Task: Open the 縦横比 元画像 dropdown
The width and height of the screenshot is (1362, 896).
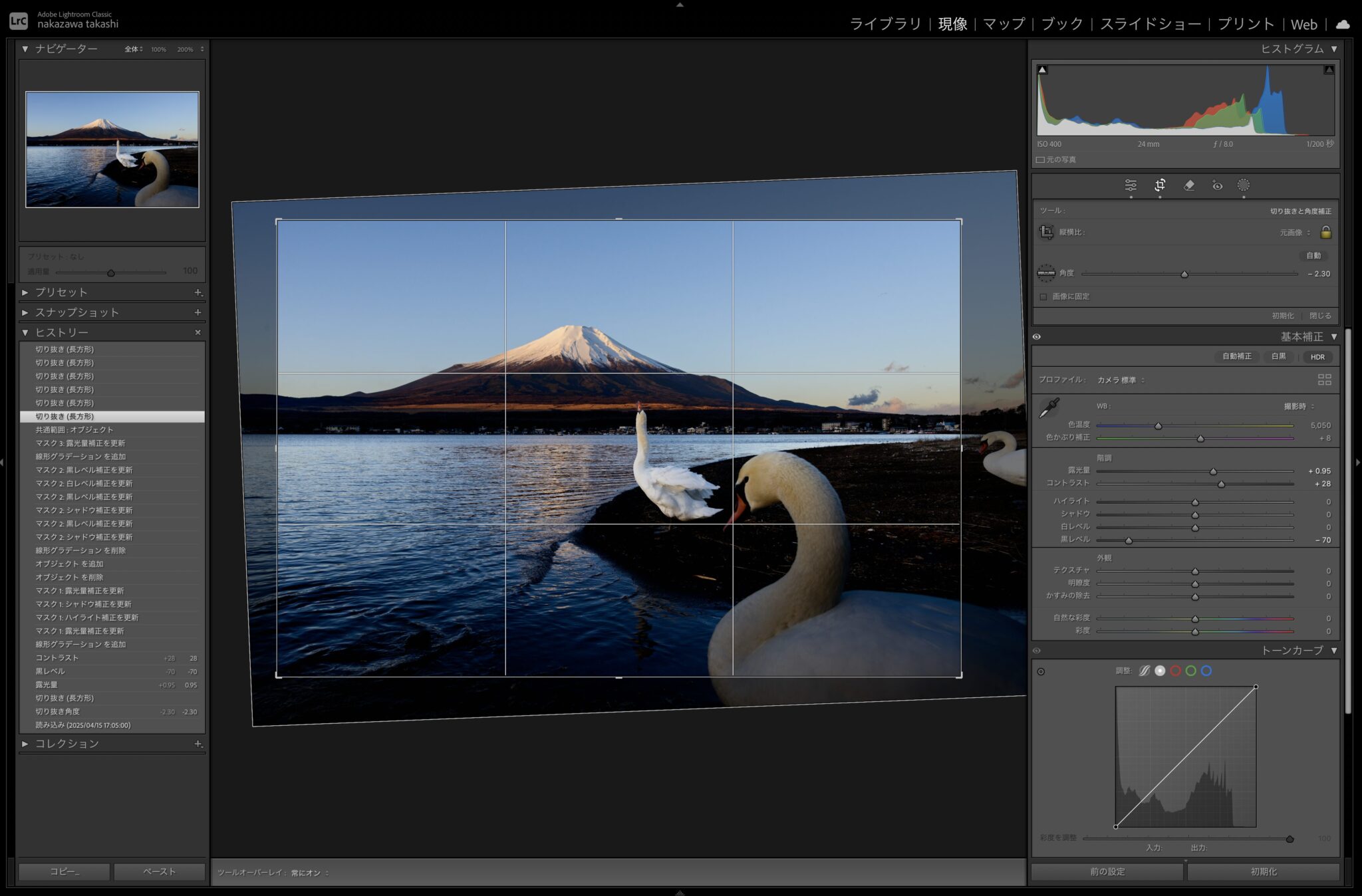Action: [x=1294, y=233]
